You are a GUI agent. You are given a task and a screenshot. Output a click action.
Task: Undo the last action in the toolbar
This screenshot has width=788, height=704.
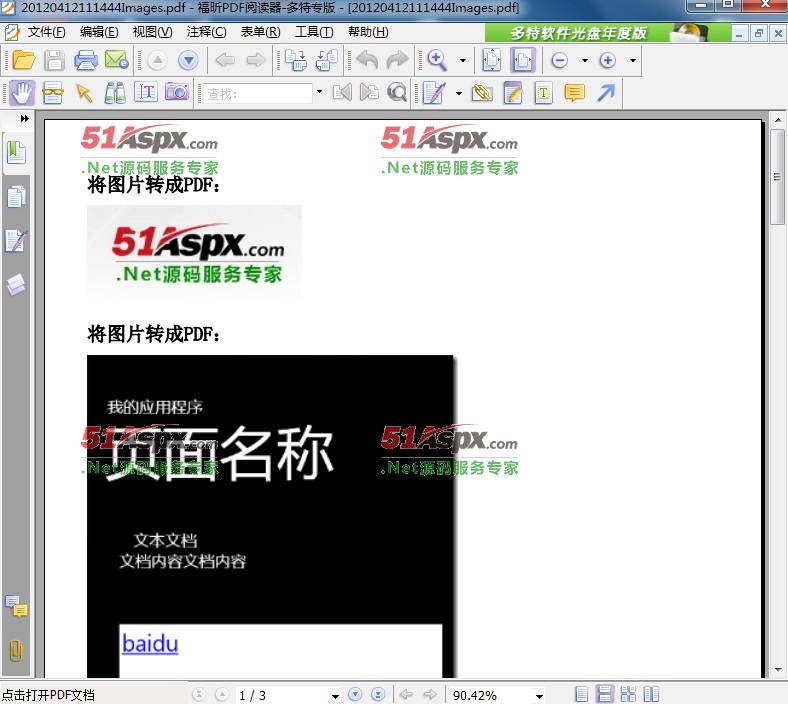(367, 60)
